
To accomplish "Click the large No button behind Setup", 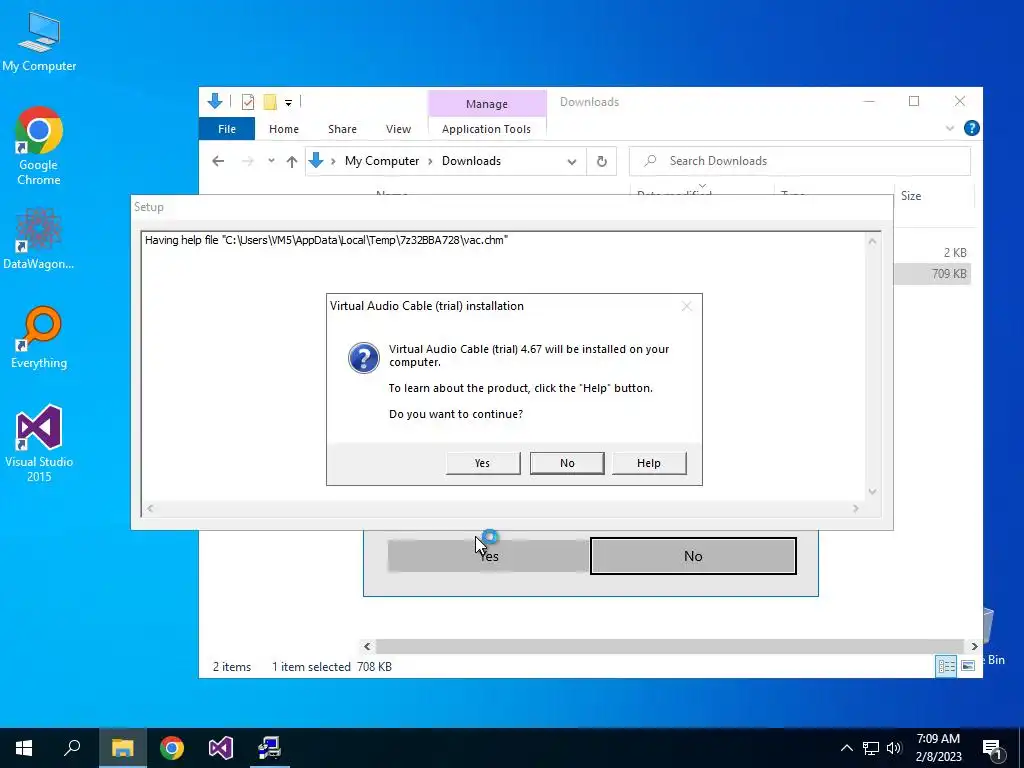I will [693, 556].
